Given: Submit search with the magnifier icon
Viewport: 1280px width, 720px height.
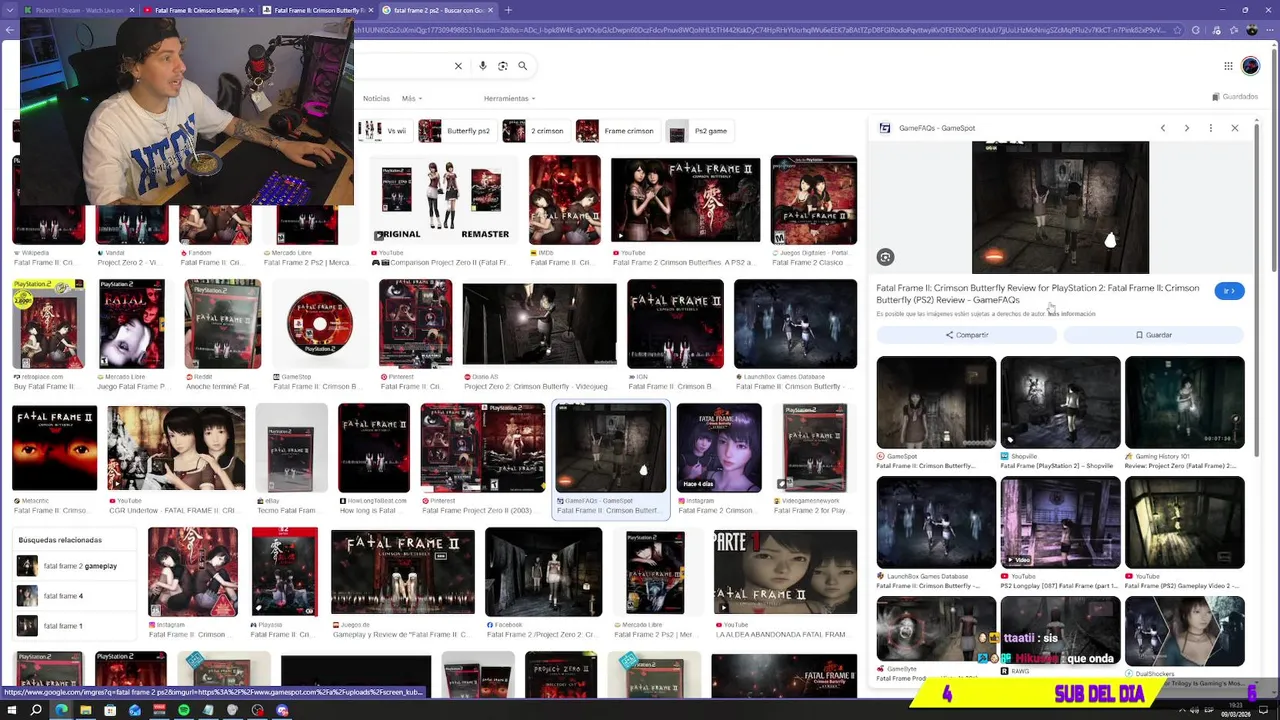Looking at the screenshot, I should (x=523, y=66).
